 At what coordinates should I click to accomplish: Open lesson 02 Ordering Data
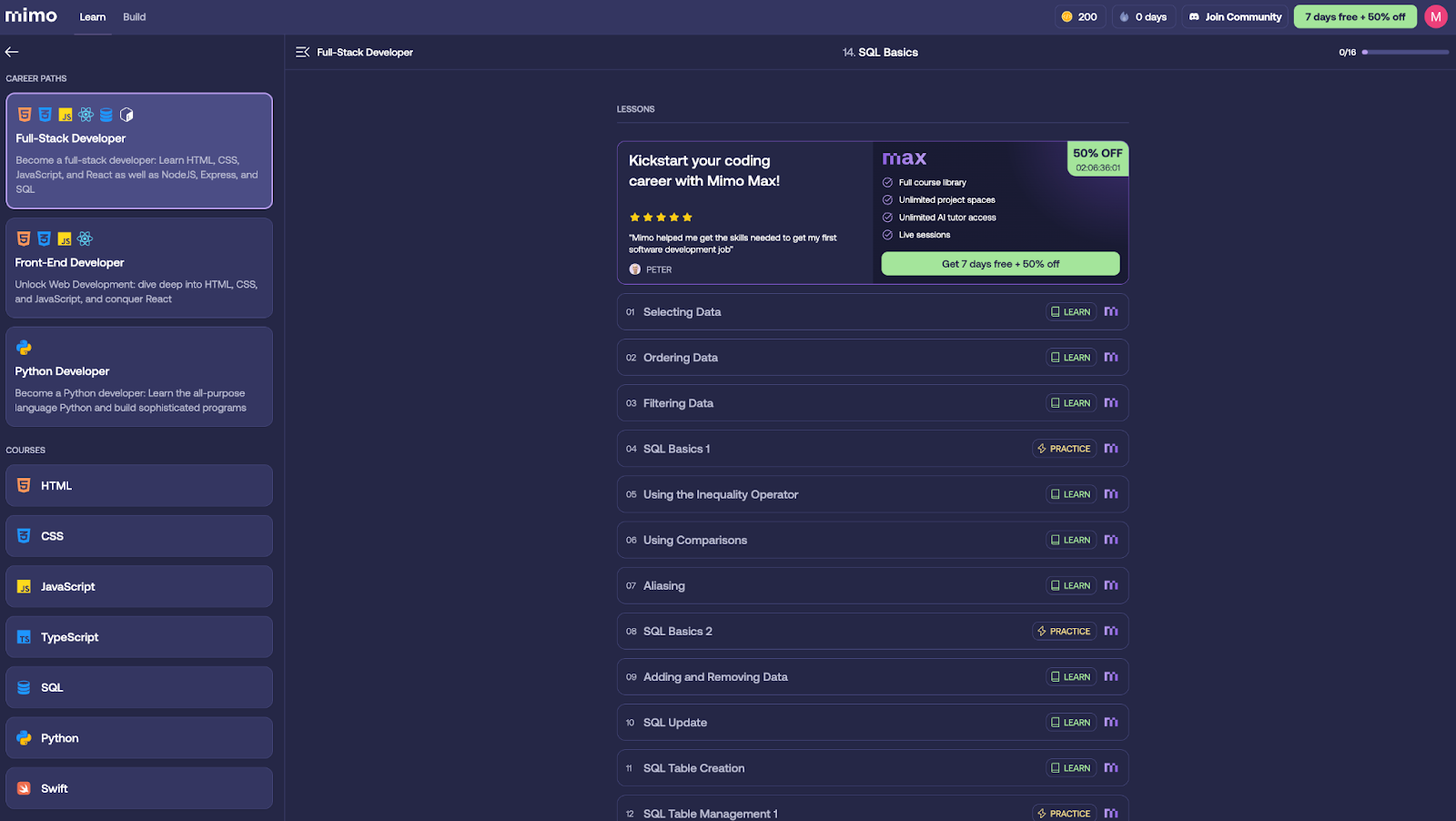[x=873, y=358]
